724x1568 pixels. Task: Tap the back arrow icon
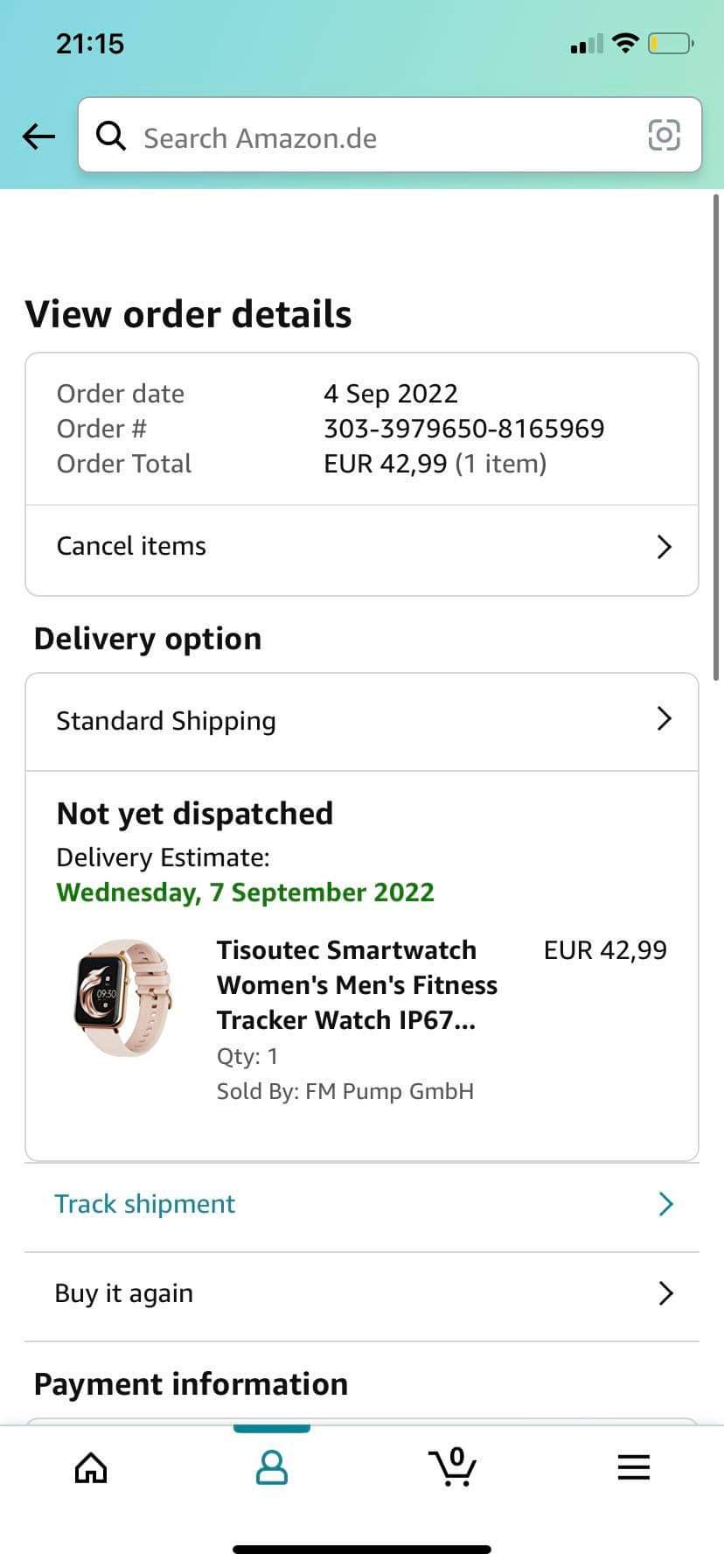tap(38, 136)
